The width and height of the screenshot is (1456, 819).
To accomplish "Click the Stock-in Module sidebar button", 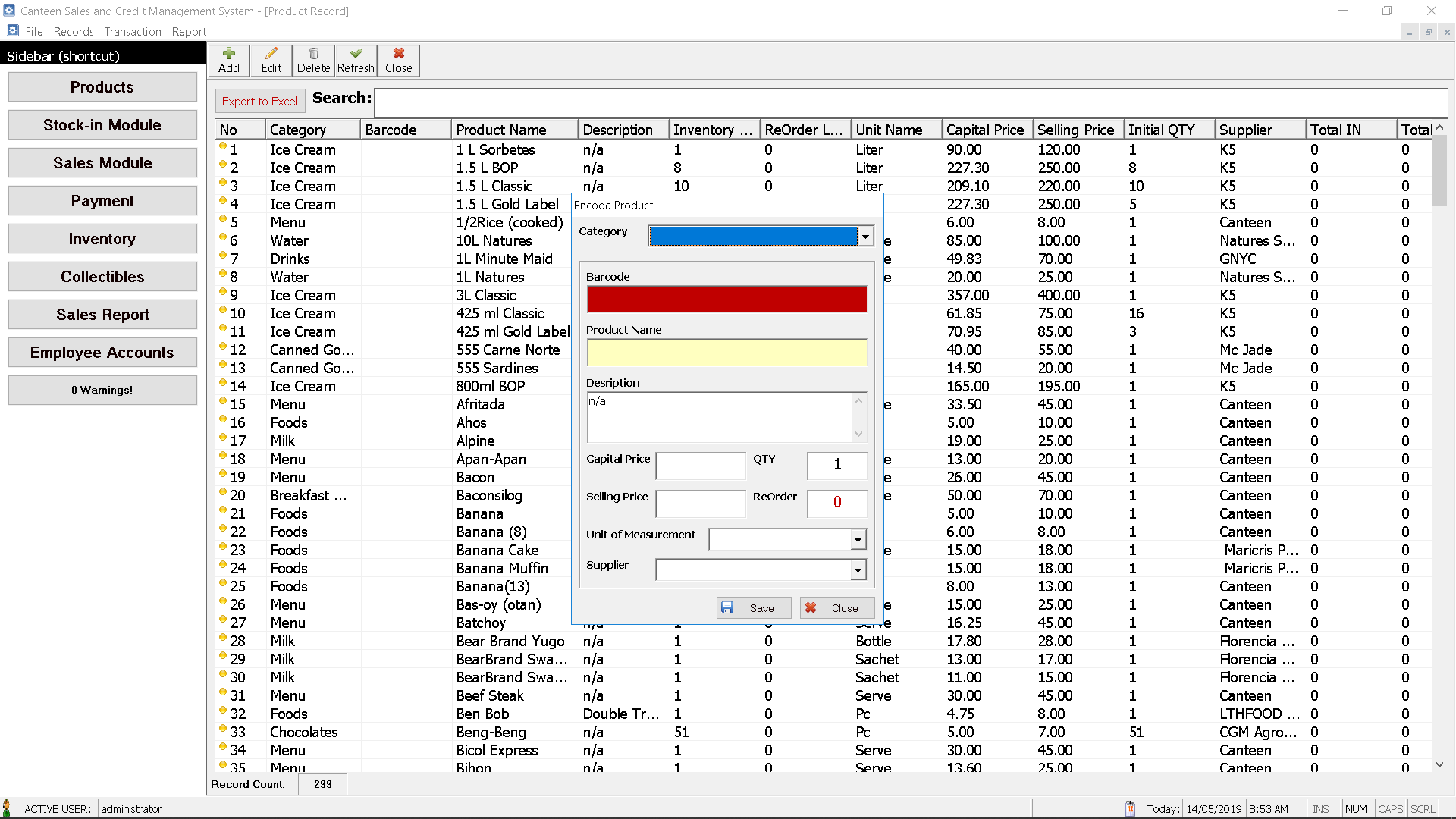I will click(101, 124).
